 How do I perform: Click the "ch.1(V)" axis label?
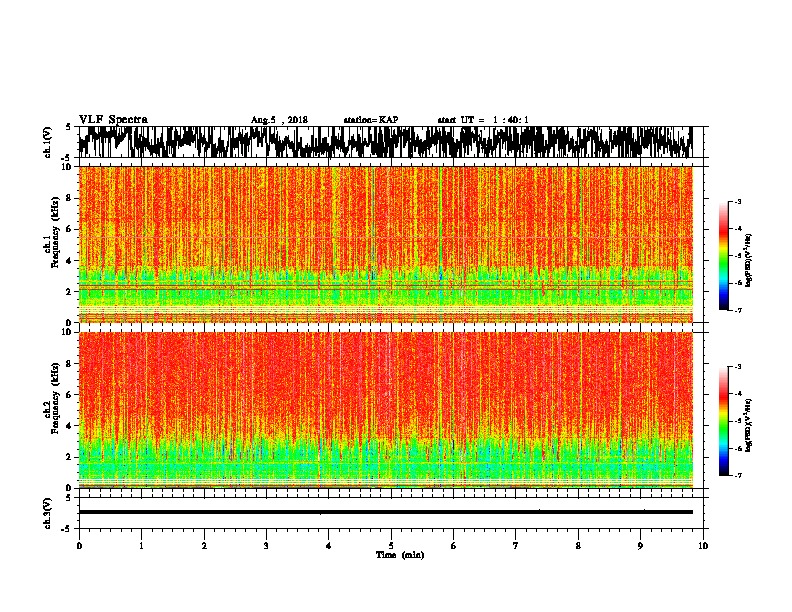[x=48, y=142]
